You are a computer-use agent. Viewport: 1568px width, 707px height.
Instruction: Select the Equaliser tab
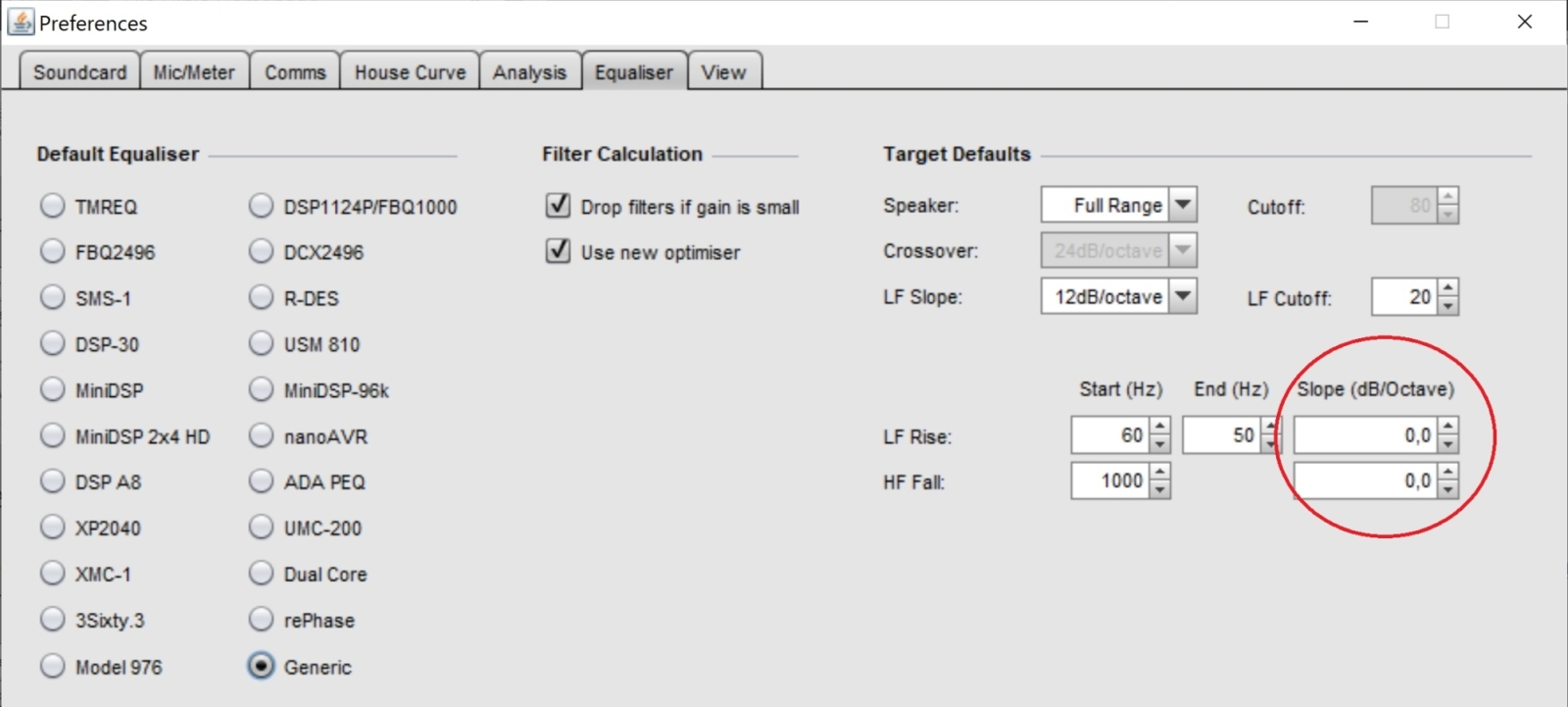click(x=634, y=72)
